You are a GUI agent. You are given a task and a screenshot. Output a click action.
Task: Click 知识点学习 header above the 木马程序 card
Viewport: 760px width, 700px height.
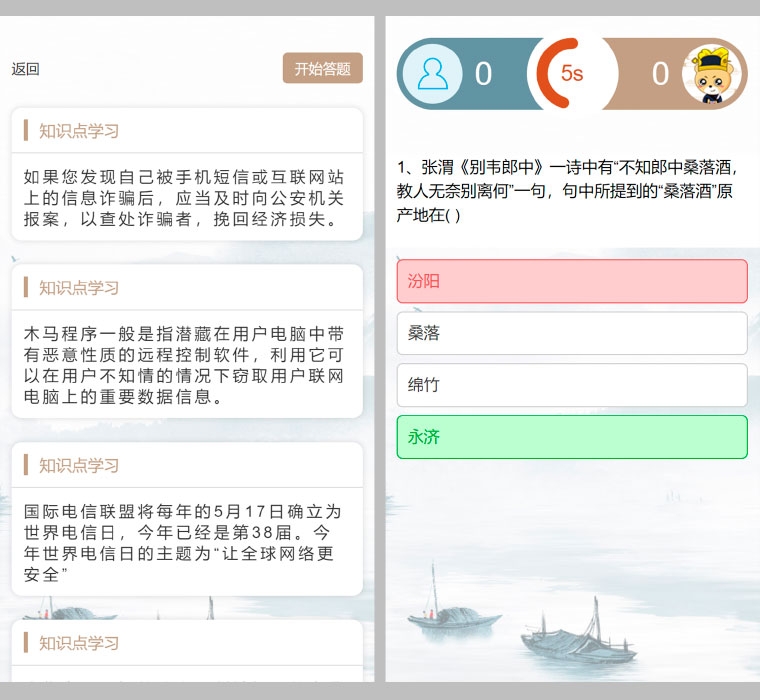coord(79,288)
